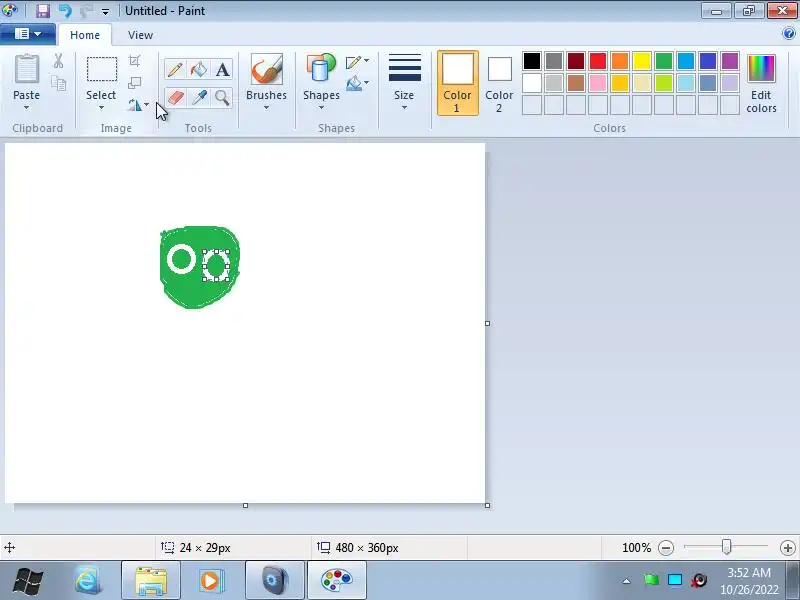Click the Save icon in quick access toolbar

click(43, 10)
